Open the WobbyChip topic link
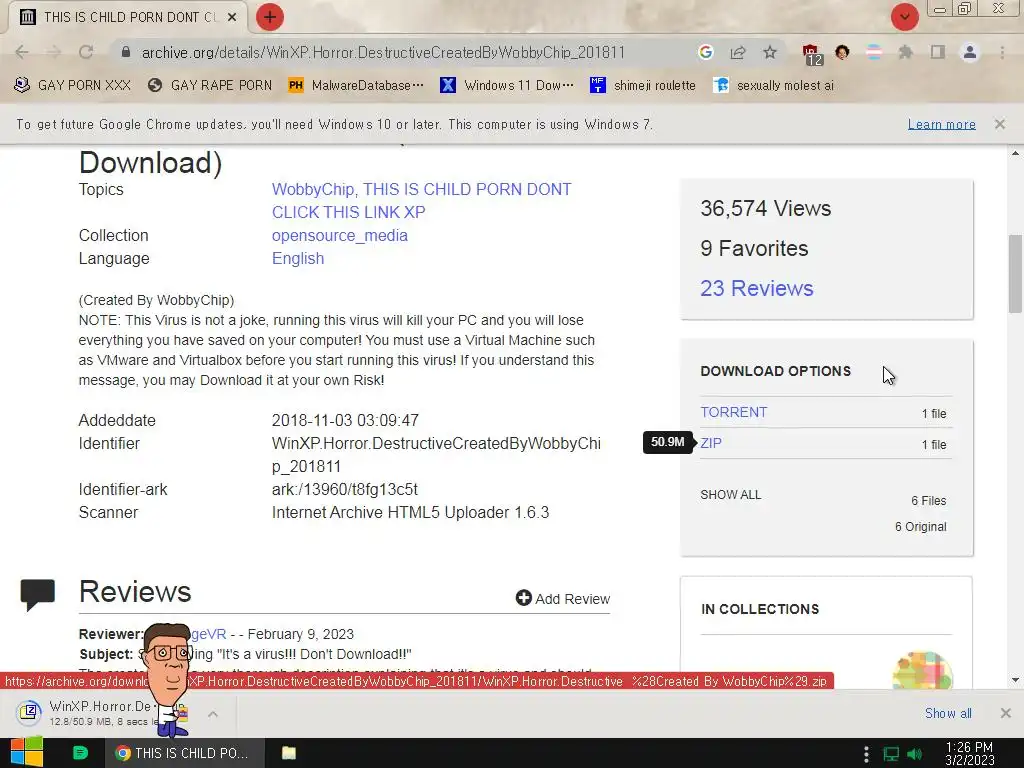The width and height of the screenshot is (1024, 768). (313, 189)
